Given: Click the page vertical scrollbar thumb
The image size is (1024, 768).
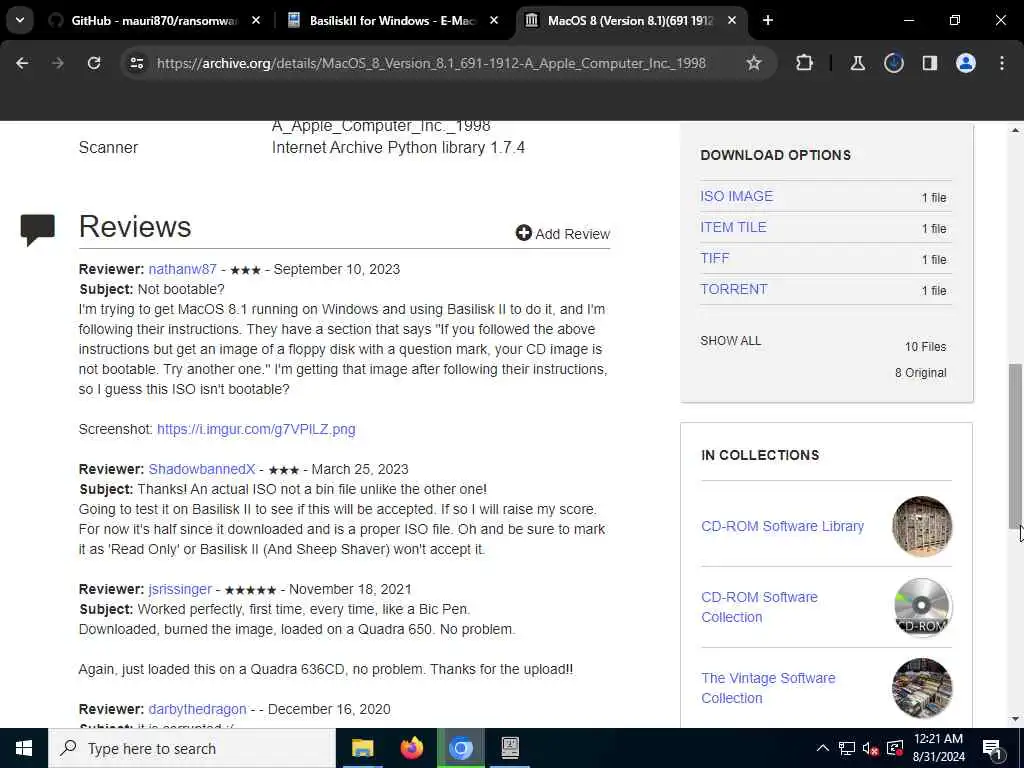Looking at the screenshot, I should [x=1014, y=446].
